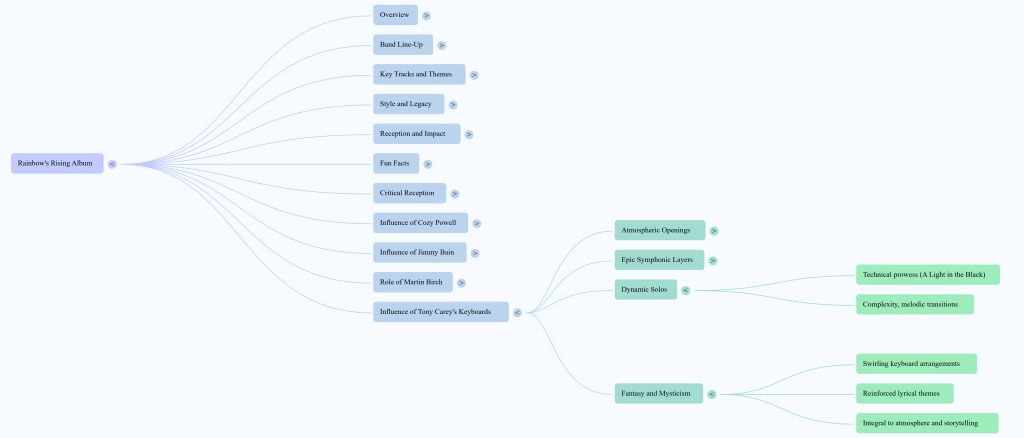This screenshot has width=1024, height=438.
Task: Expand the Reception and Impact arrow
Action: click(x=469, y=134)
